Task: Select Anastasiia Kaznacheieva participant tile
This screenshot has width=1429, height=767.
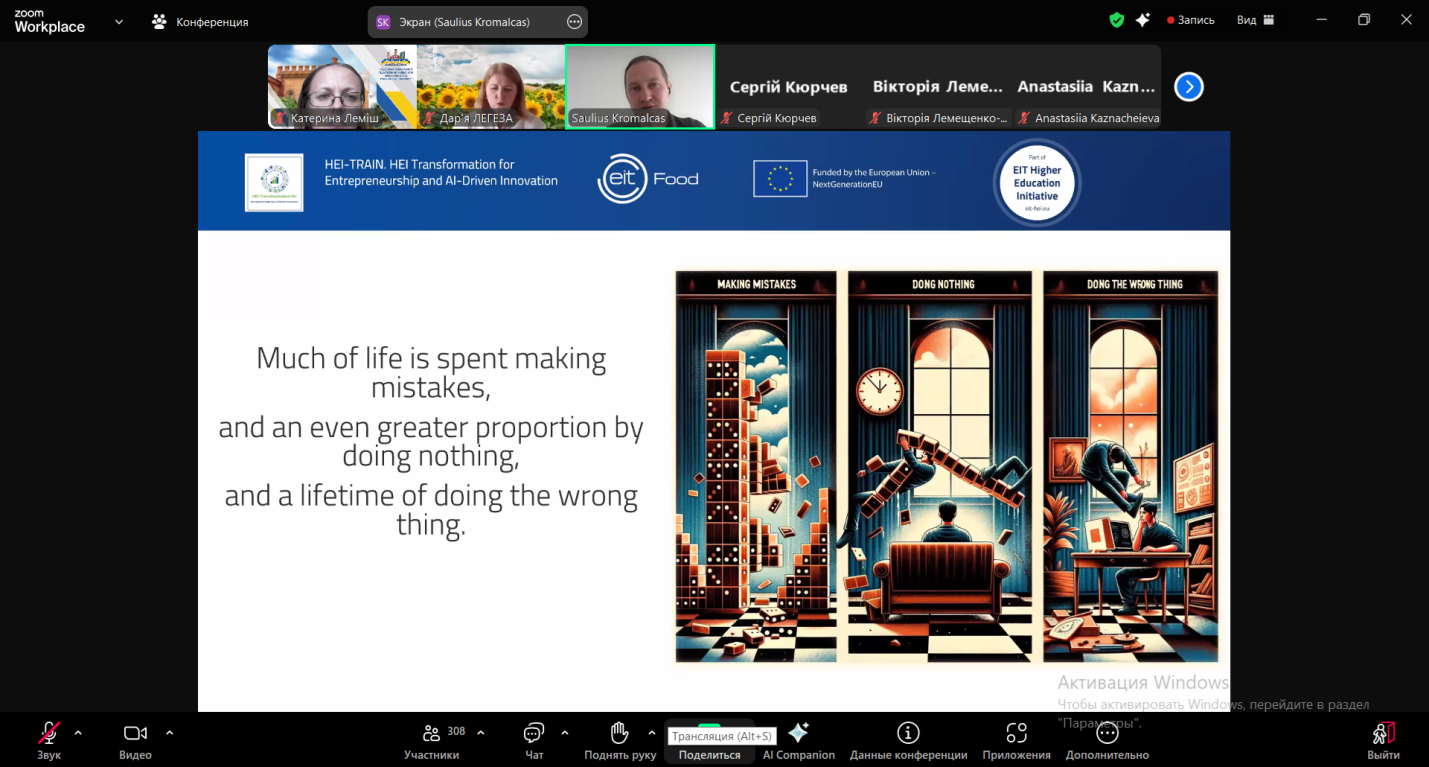Action: (x=1087, y=87)
